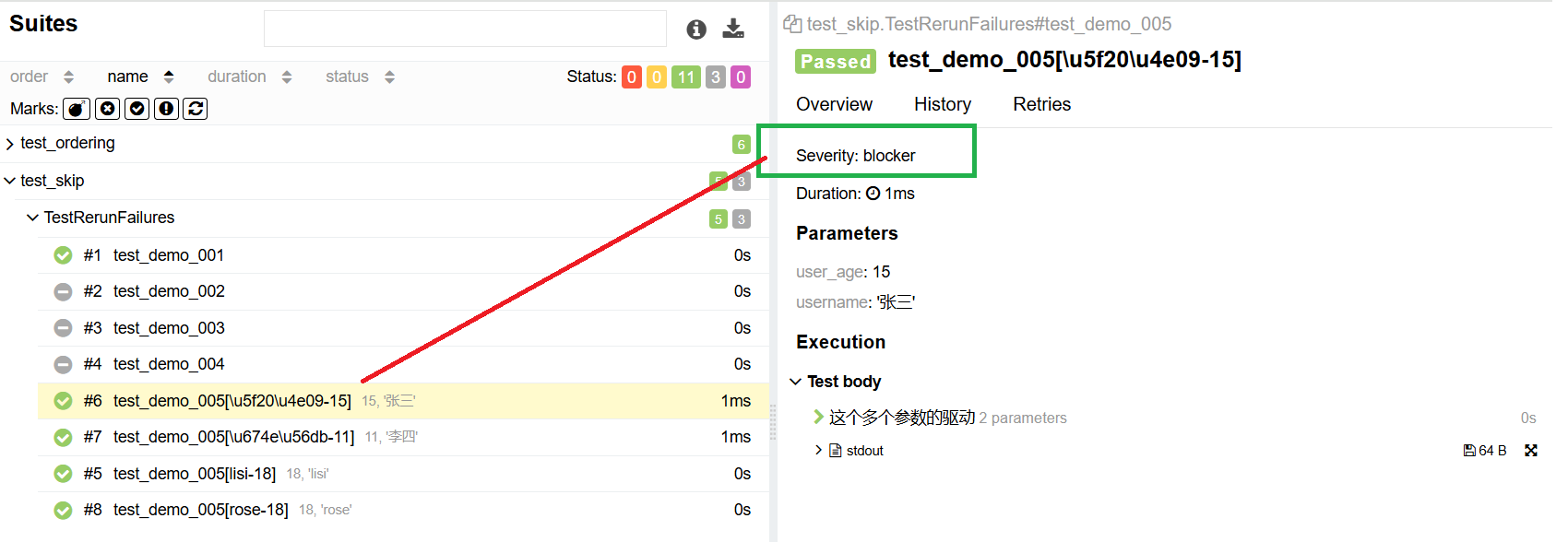1568x542 pixels.
Task: Click the skipped icon of test_demo_002
Action: [x=63, y=291]
